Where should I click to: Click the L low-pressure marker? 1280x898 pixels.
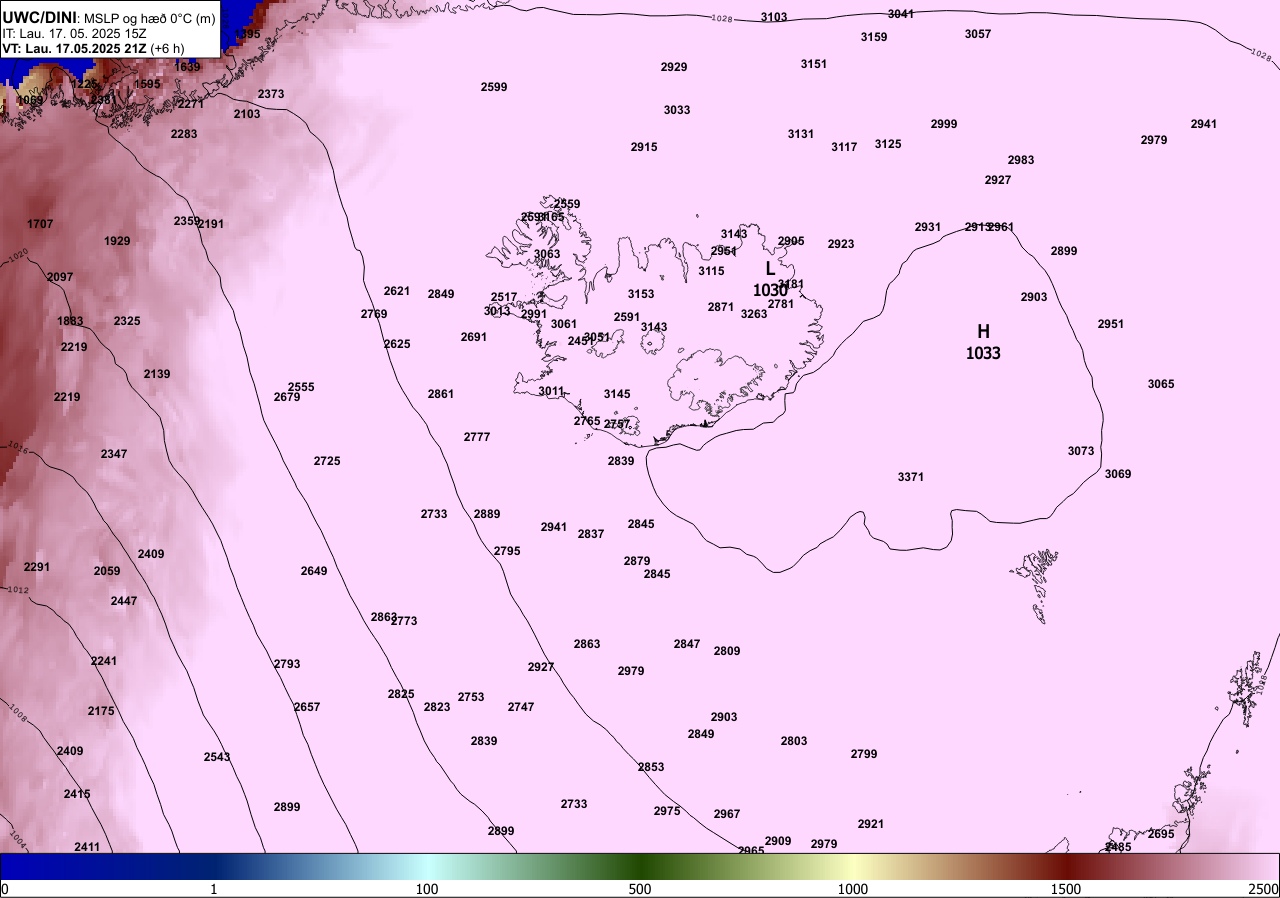click(770, 268)
